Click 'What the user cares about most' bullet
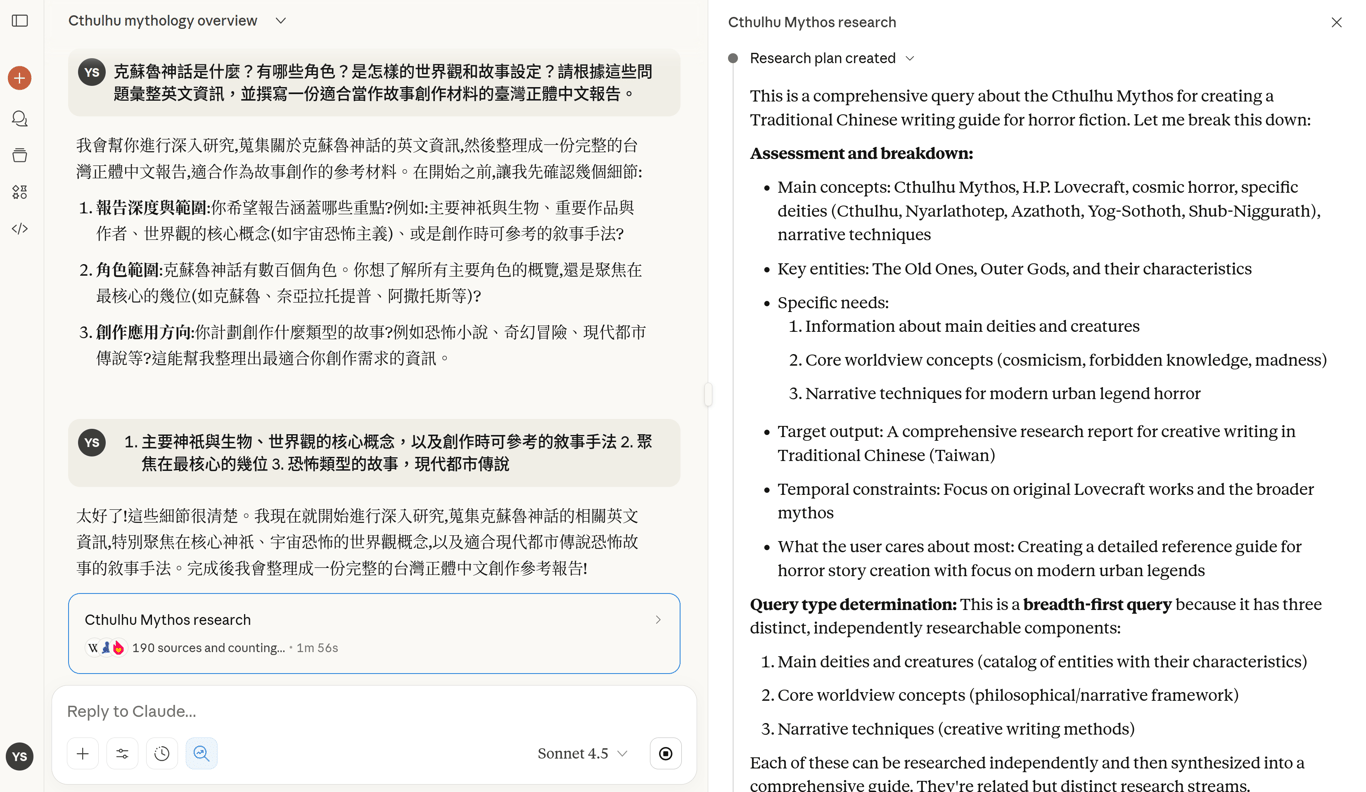This screenshot has width=1366, height=792. point(1040,559)
